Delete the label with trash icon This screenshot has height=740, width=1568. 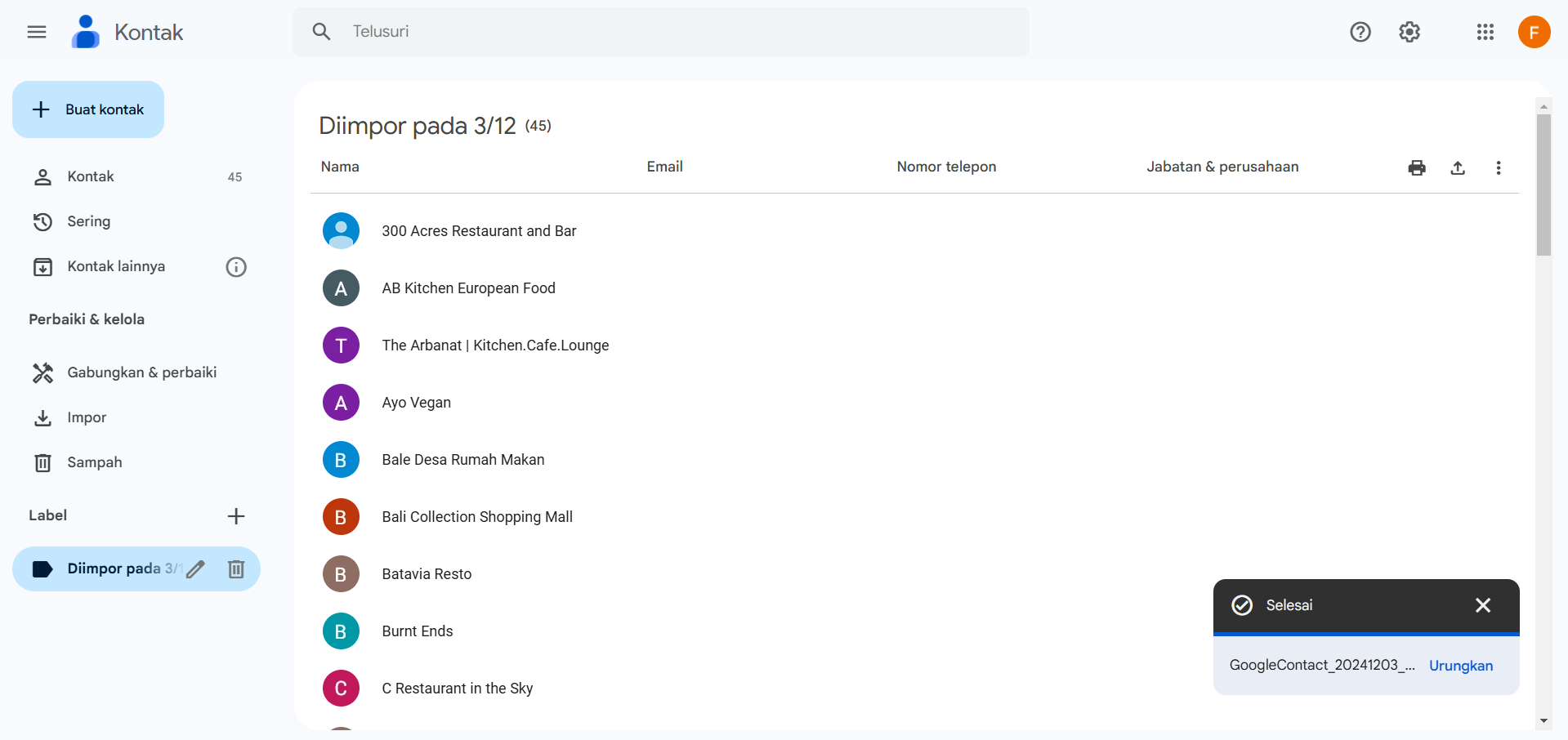pyautogui.click(x=236, y=569)
